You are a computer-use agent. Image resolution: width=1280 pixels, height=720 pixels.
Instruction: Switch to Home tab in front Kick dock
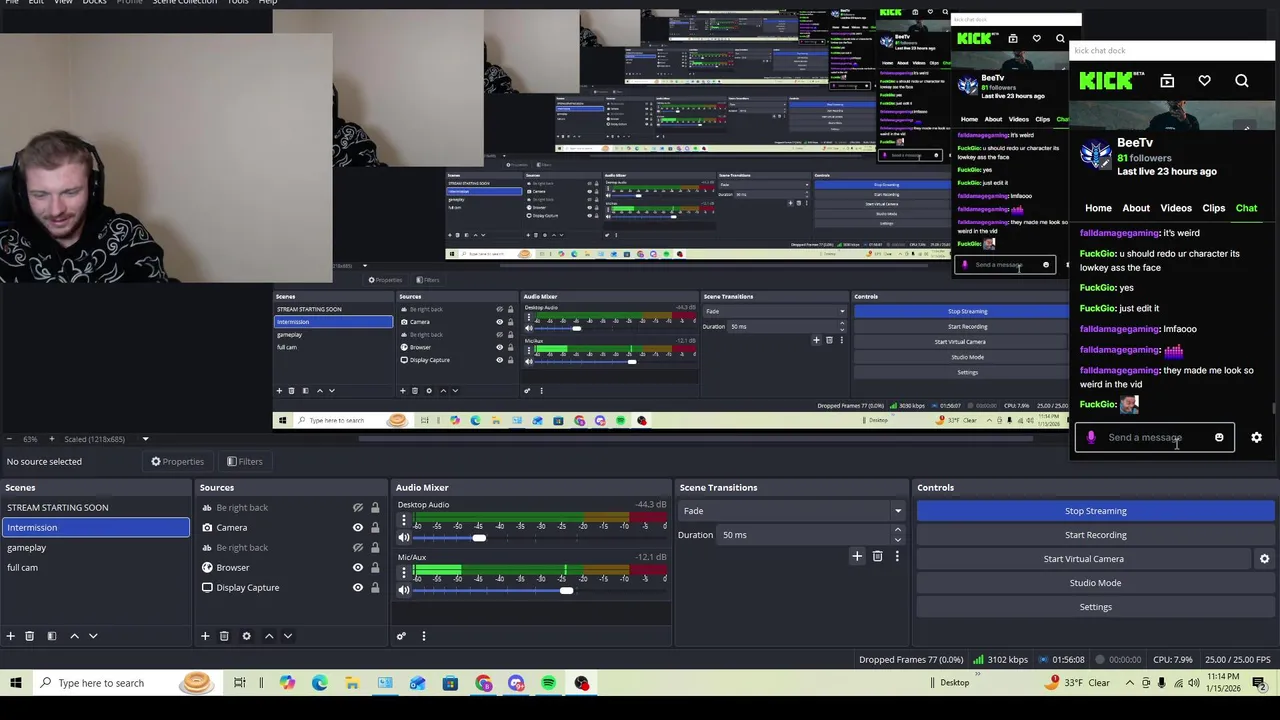click(1098, 208)
